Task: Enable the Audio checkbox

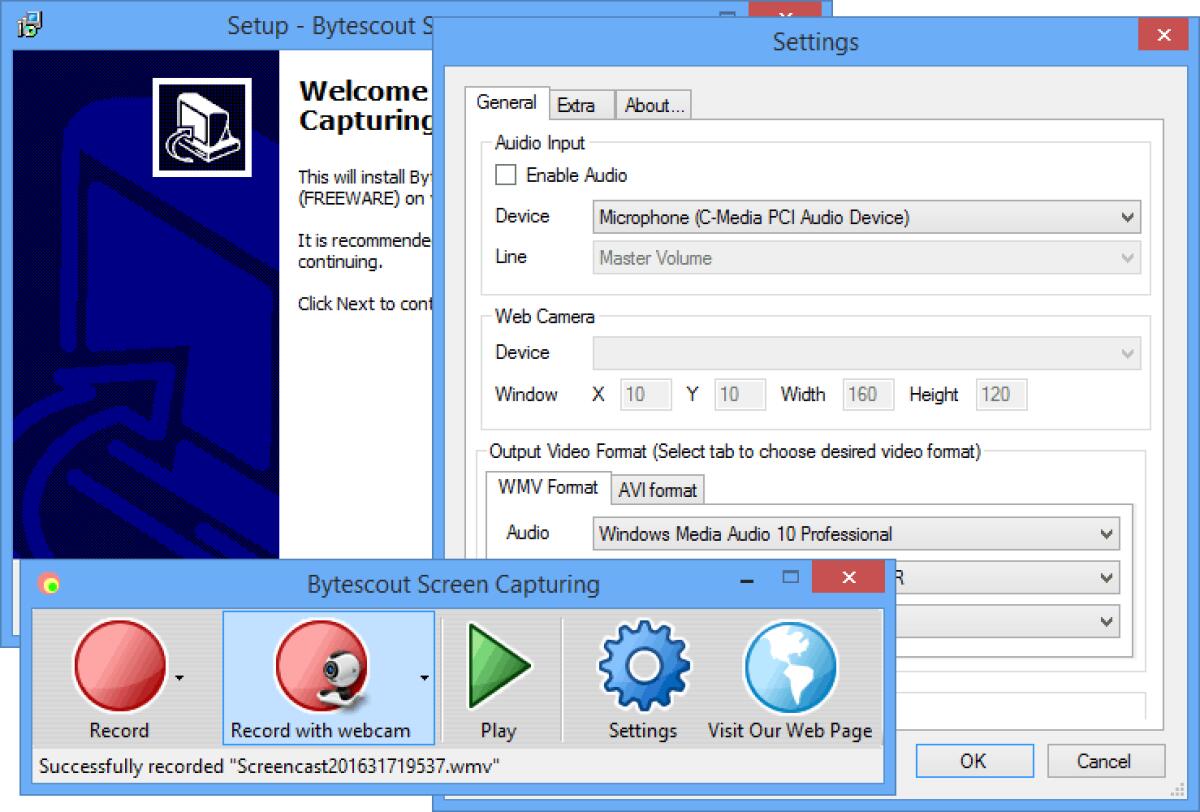Action: click(505, 175)
